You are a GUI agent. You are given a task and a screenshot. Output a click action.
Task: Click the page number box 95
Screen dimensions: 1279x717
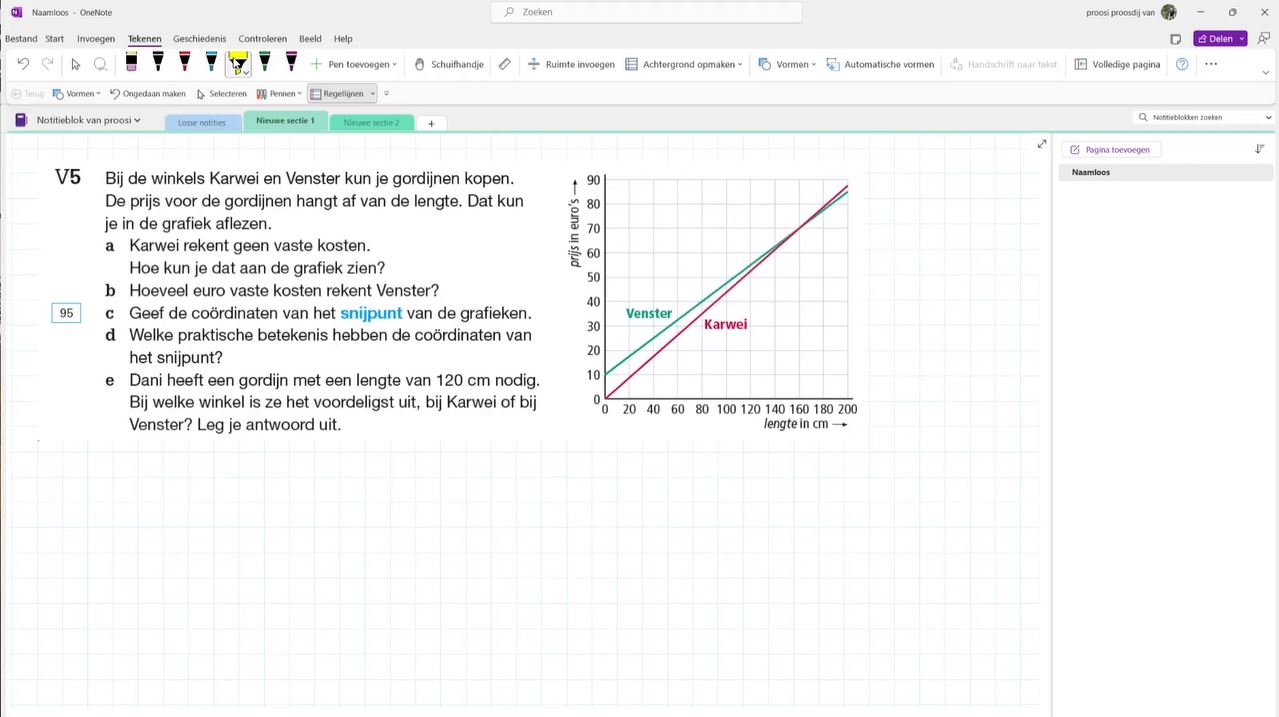tap(66, 313)
